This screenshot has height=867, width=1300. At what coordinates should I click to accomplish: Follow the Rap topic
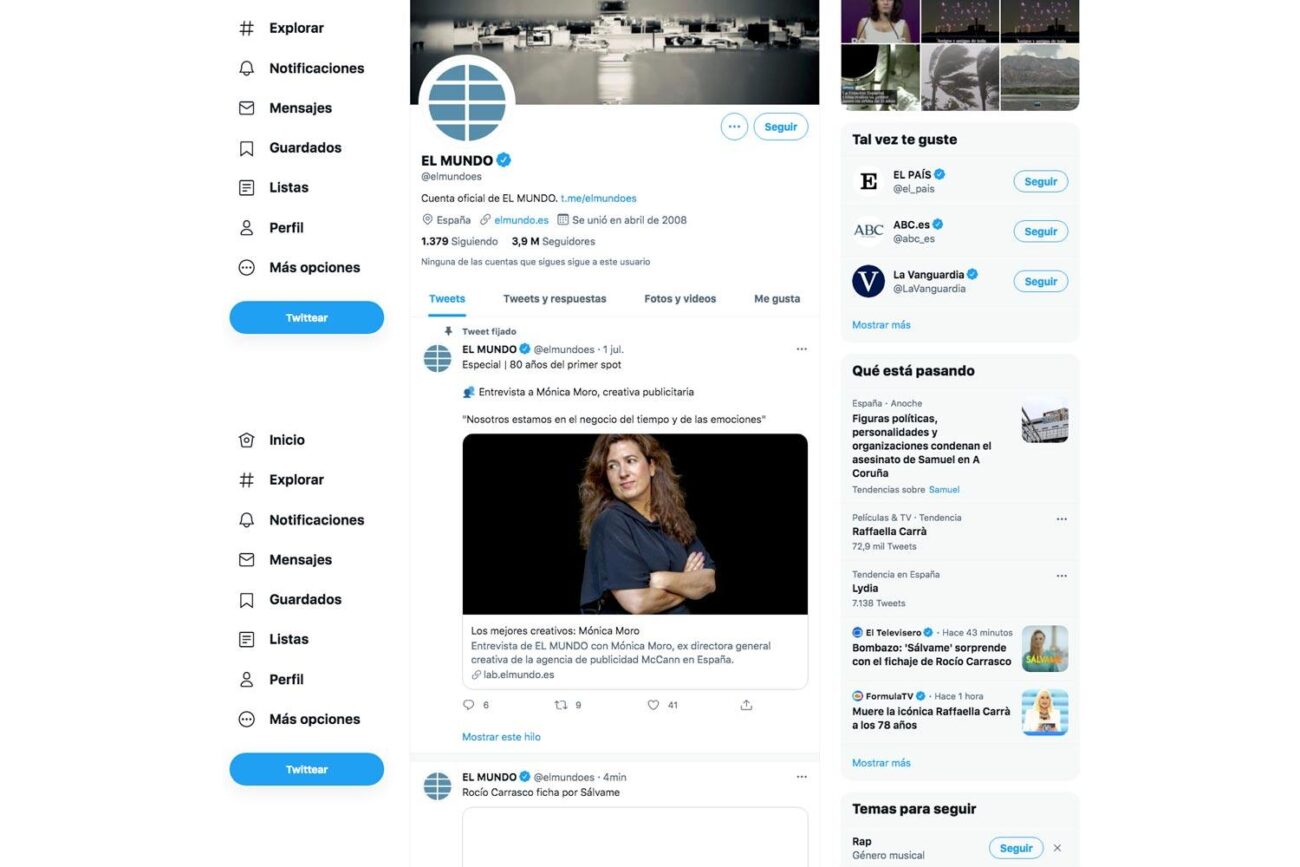1015,848
